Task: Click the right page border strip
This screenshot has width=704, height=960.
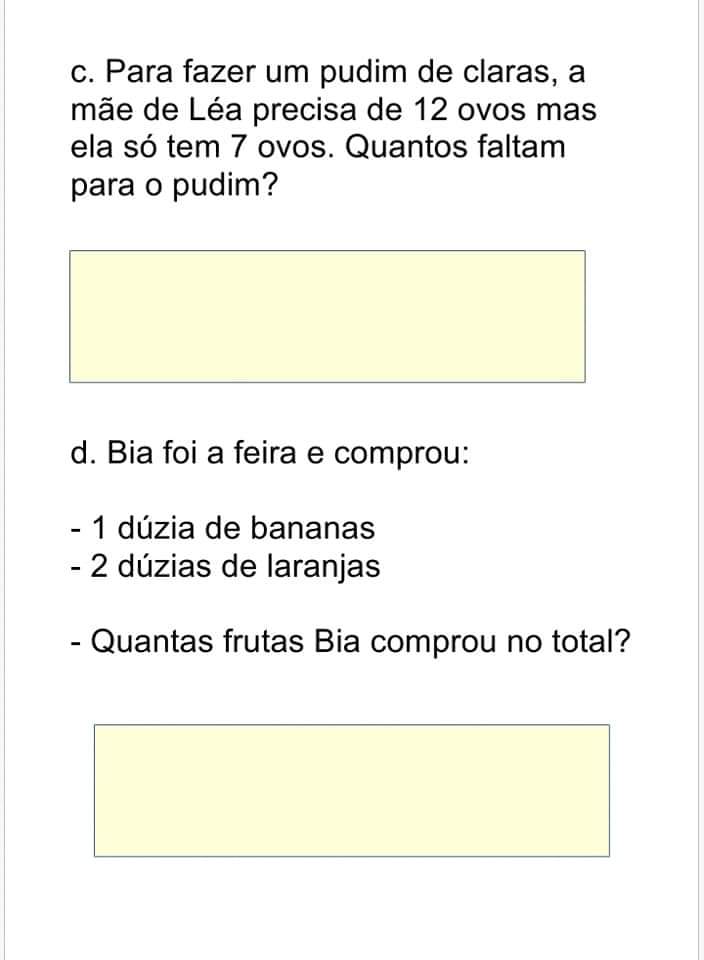Action: point(700,480)
